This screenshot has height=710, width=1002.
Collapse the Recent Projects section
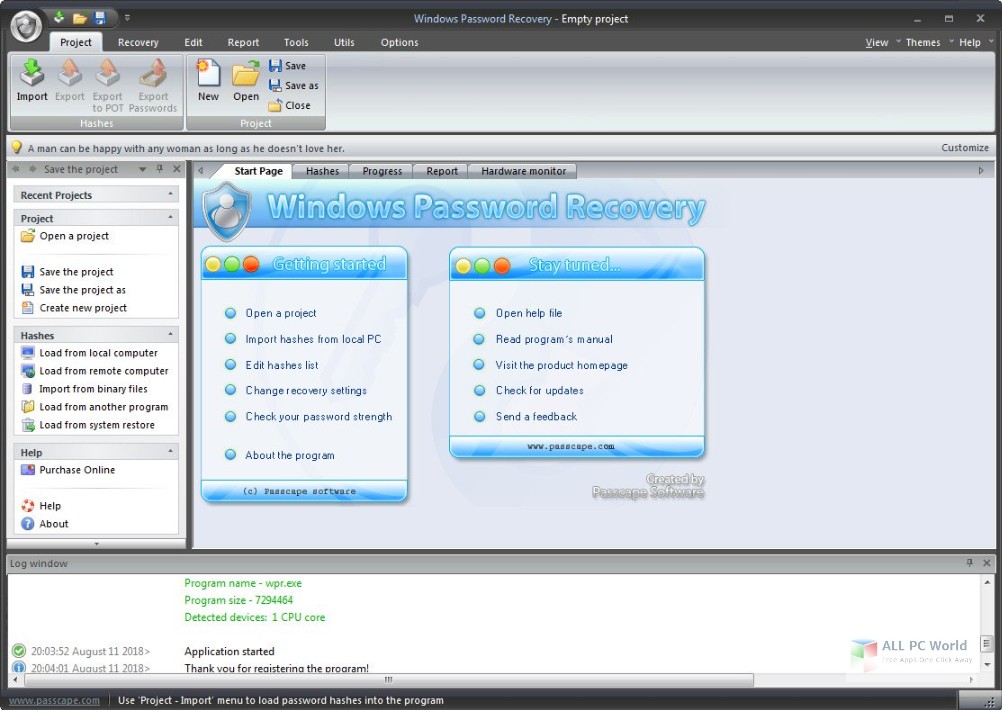(x=170, y=195)
